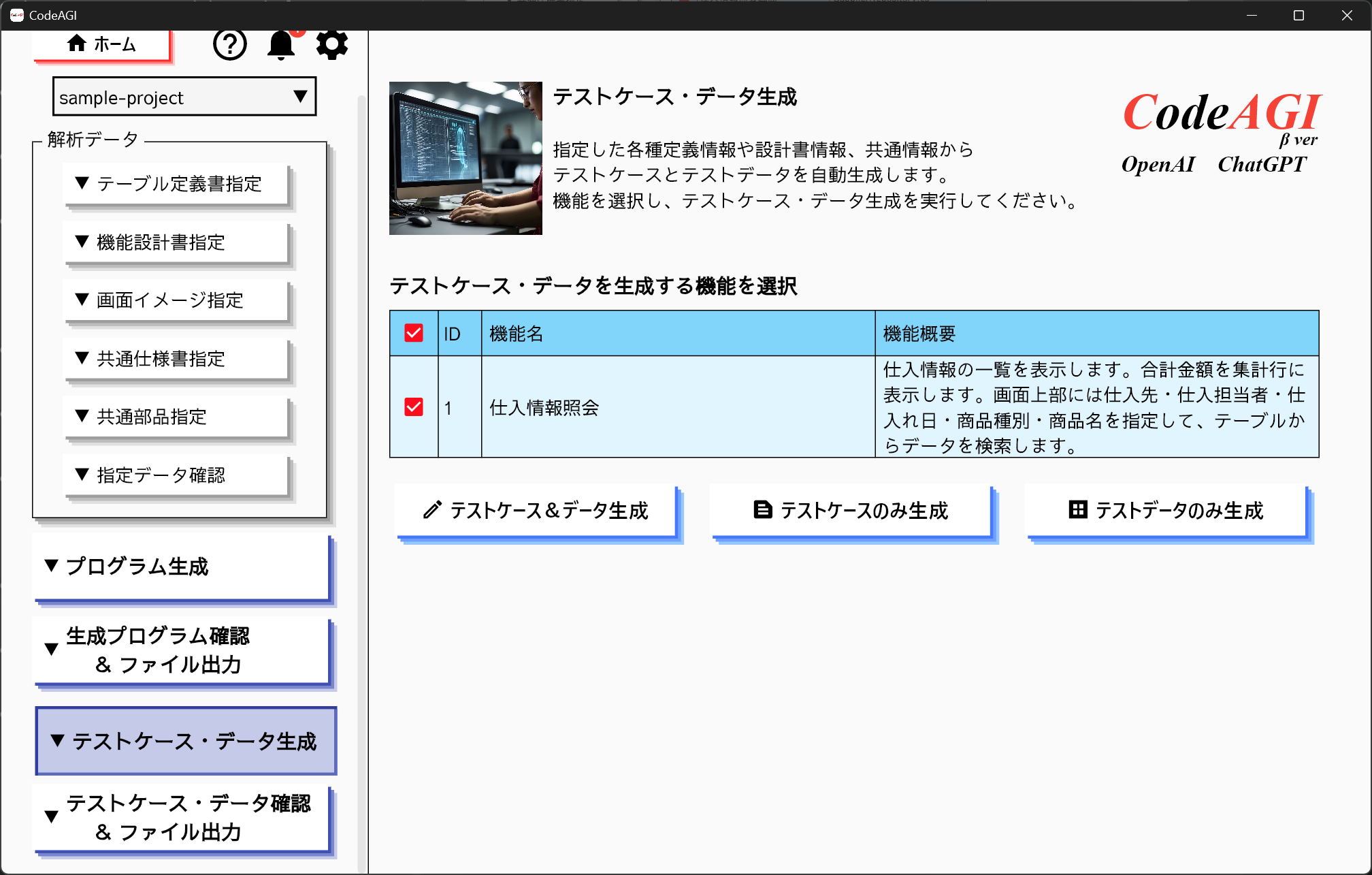The width and height of the screenshot is (1372, 875).
Task: Uncheck the 仕入情報照会 row checkbox
Action: coord(413,407)
